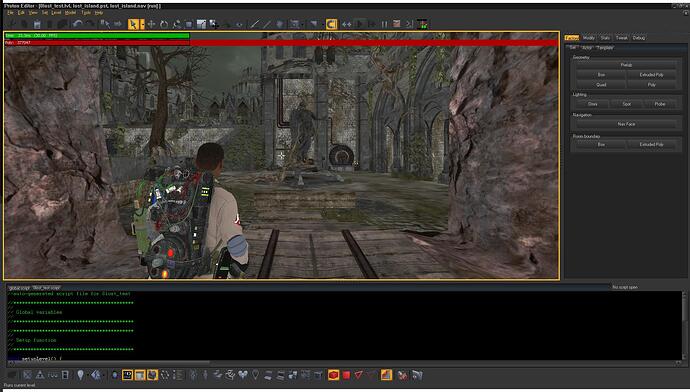This screenshot has height=392, width=690.
Task: Toggle the highlighted orange chart icon at bottom
Action: pos(386,375)
